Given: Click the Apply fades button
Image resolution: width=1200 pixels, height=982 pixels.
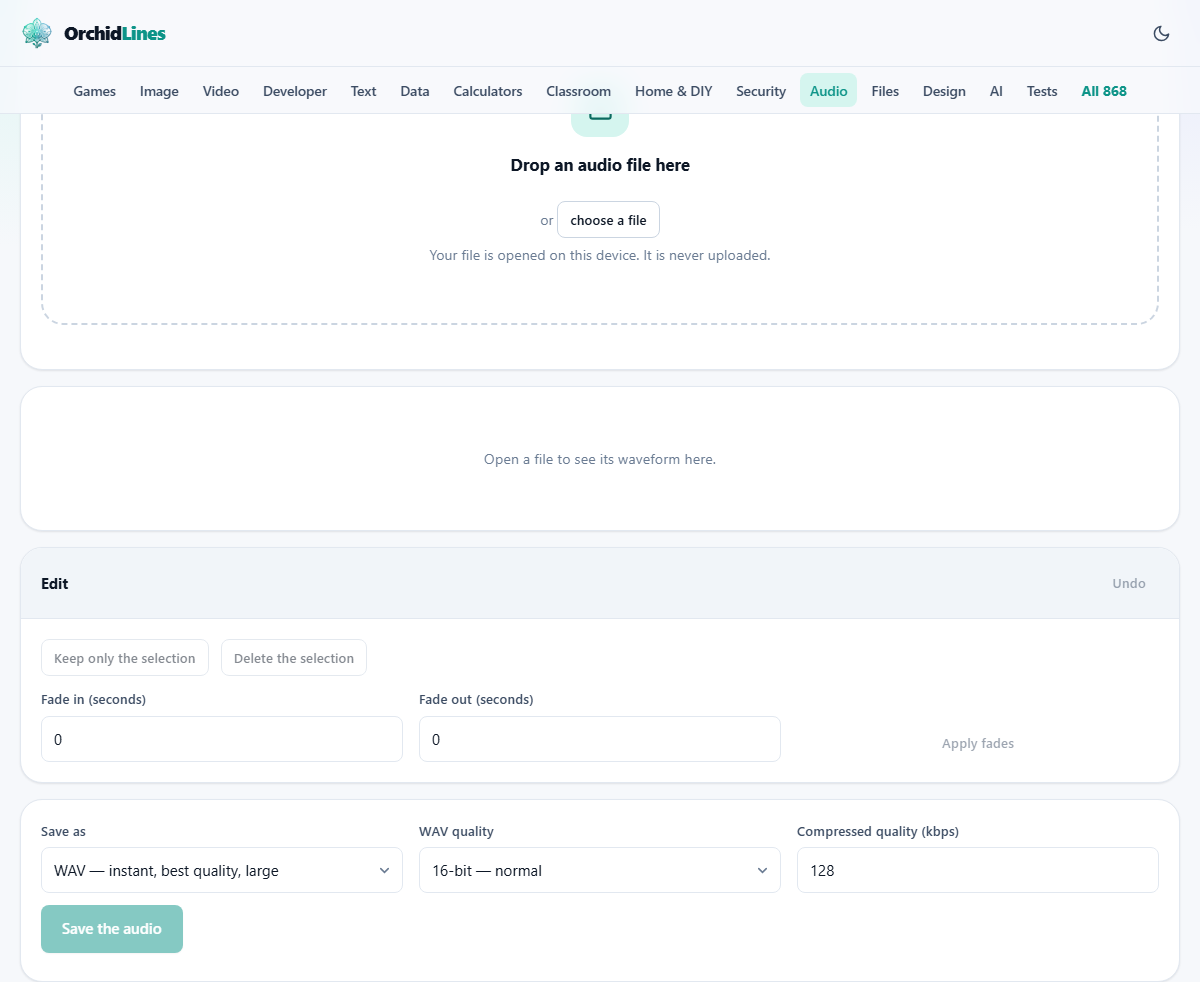Looking at the screenshot, I should pos(978,743).
